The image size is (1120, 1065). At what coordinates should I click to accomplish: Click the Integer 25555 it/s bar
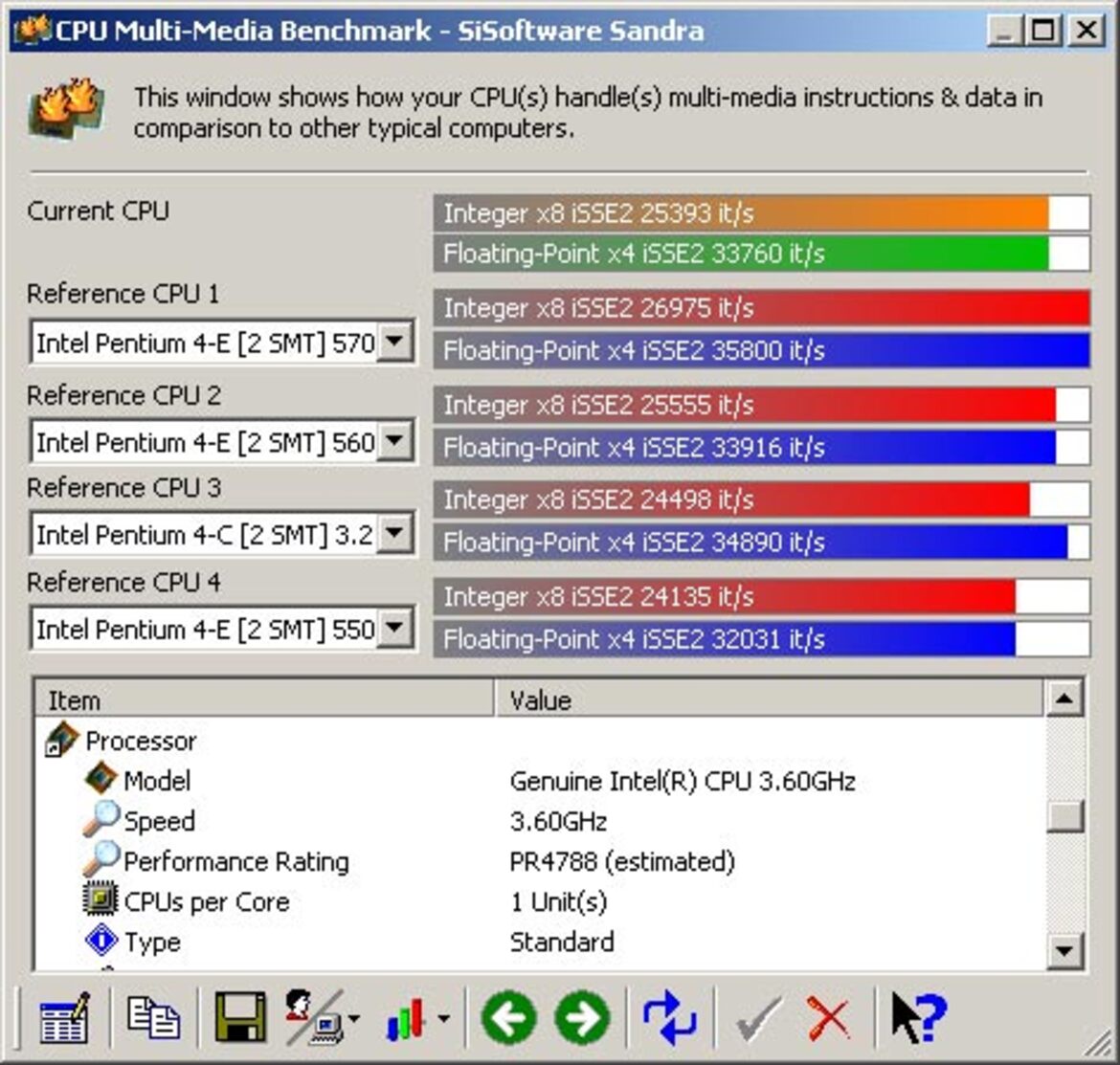point(761,405)
